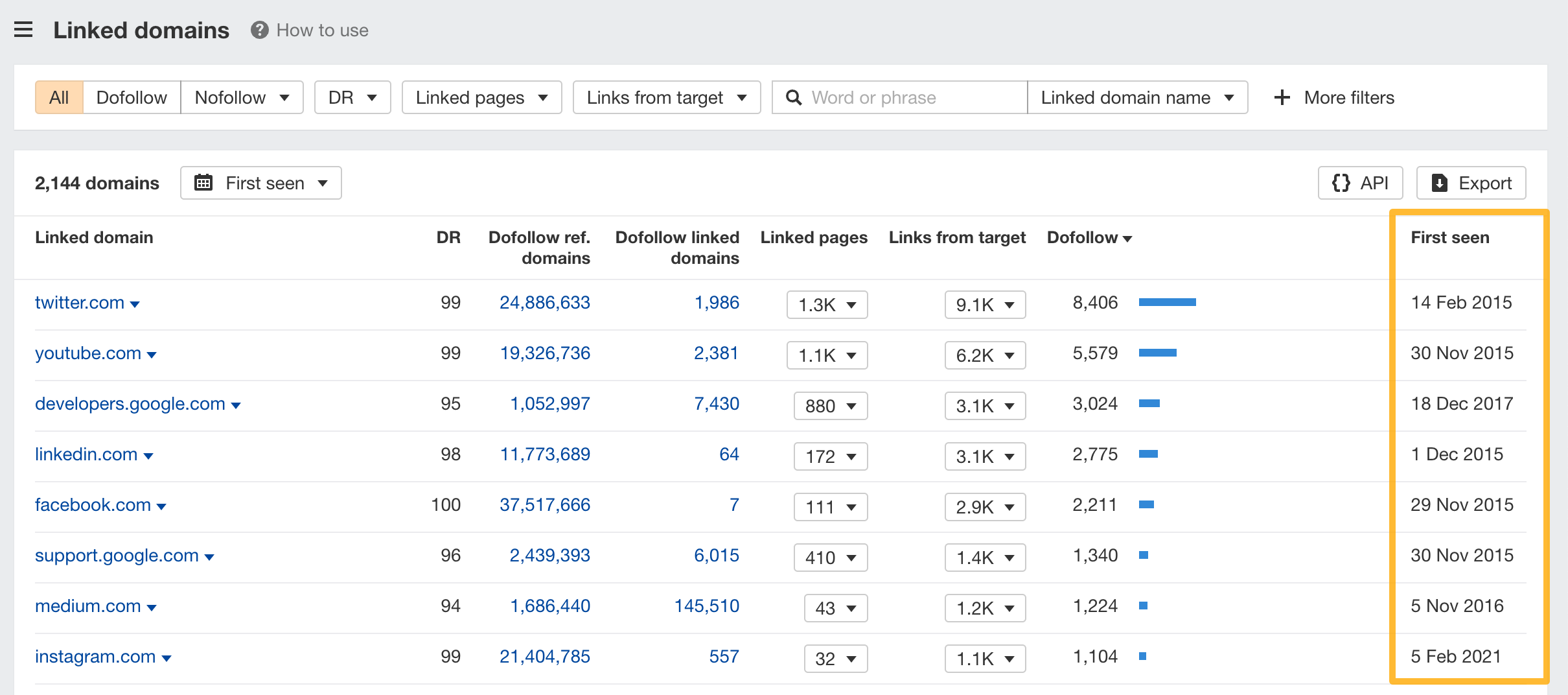Select the Dofollow filter tab
Image resolution: width=1568 pixels, height=695 pixels.
click(132, 97)
